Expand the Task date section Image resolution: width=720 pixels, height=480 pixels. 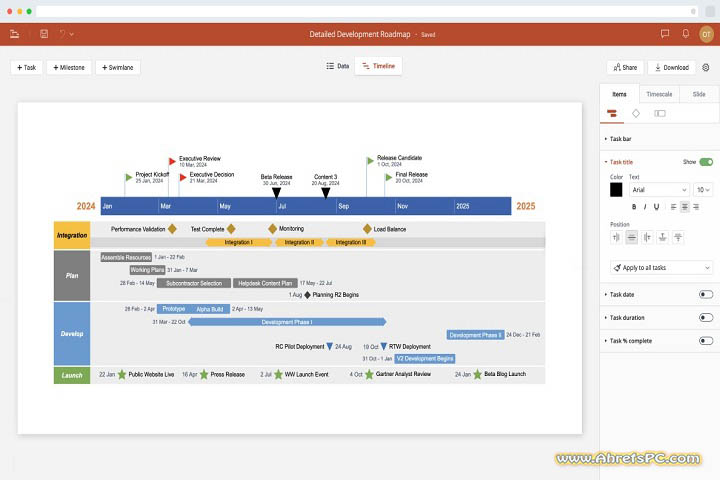[621, 294]
